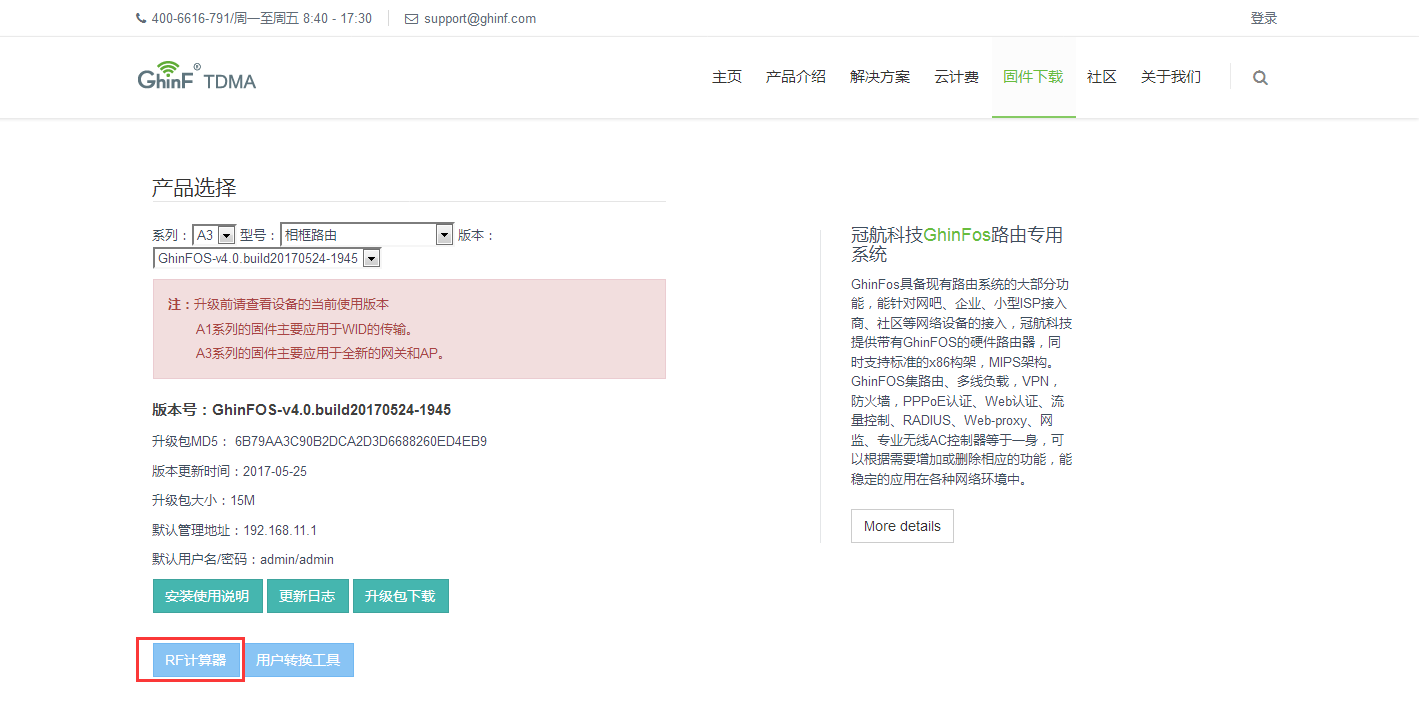
Task: Open 解决方案 menu item
Action: click(880, 77)
